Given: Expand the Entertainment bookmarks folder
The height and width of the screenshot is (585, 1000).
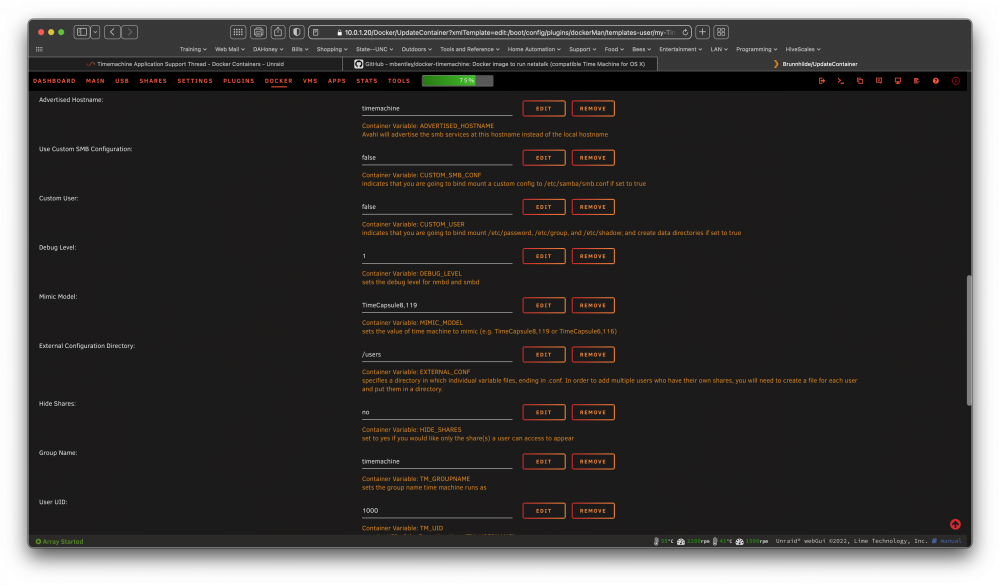Looking at the screenshot, I should coord(680,49).
